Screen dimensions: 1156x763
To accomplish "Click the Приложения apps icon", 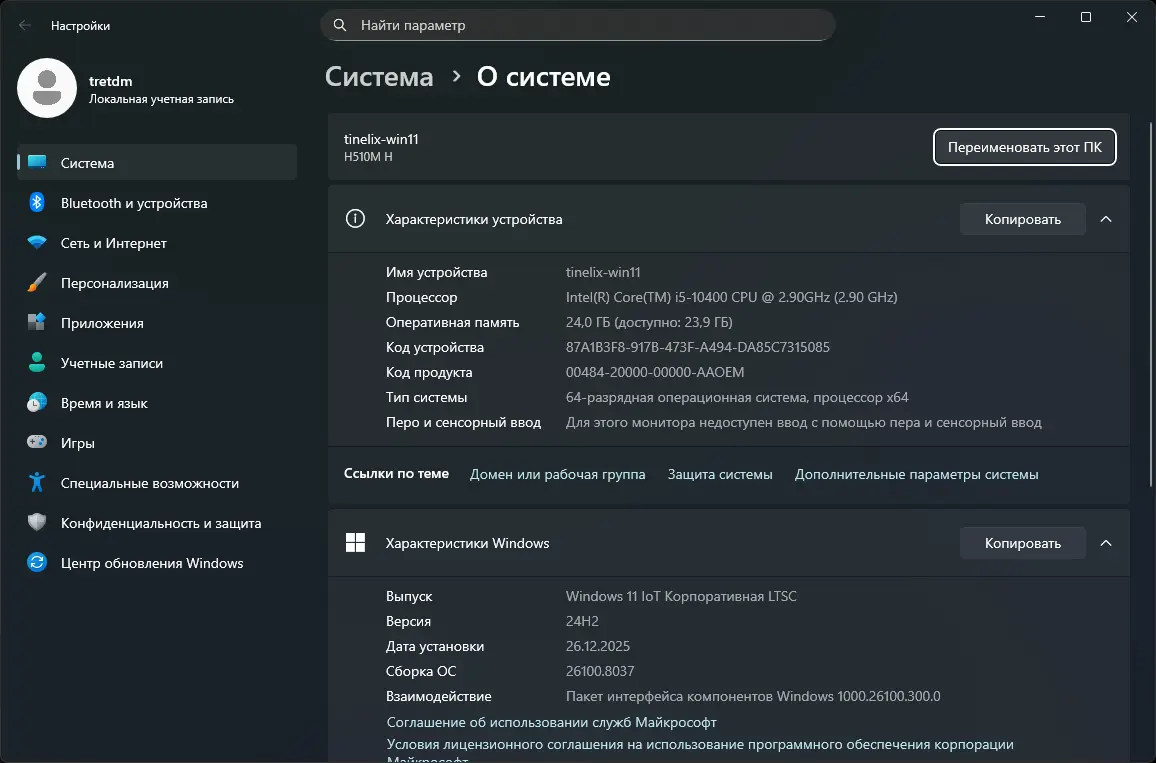I will pos(37,322).
